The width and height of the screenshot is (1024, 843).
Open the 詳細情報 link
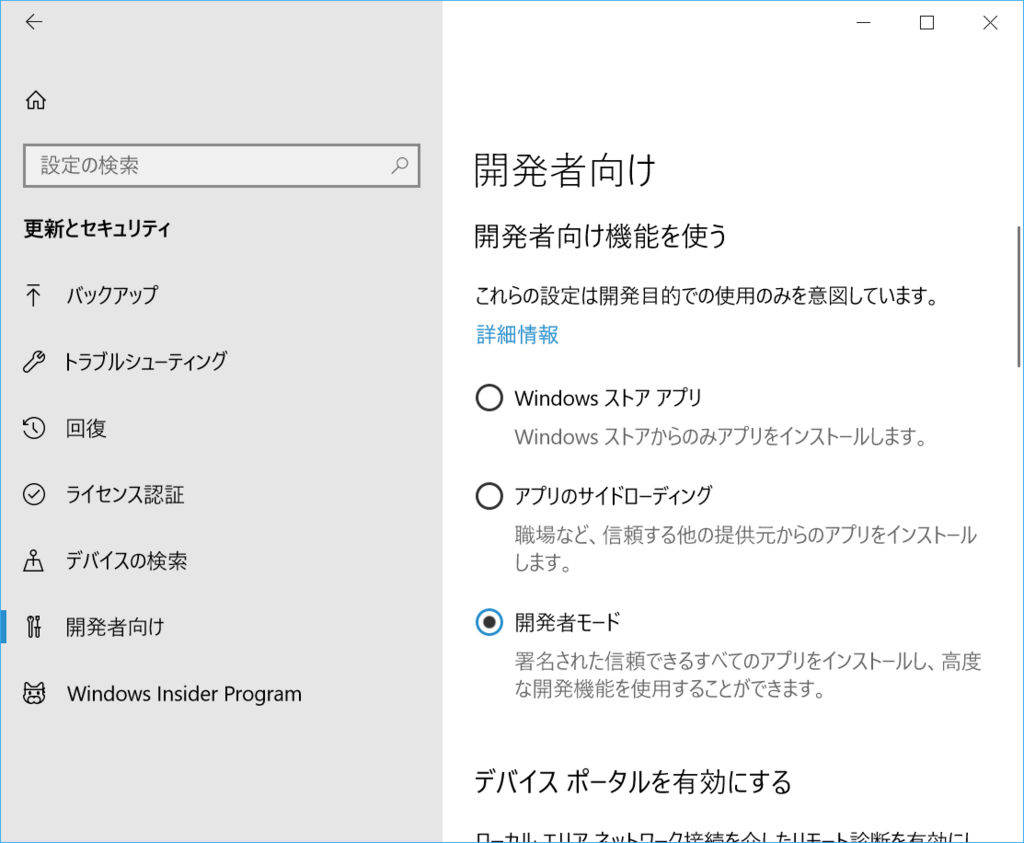point(517,335)
